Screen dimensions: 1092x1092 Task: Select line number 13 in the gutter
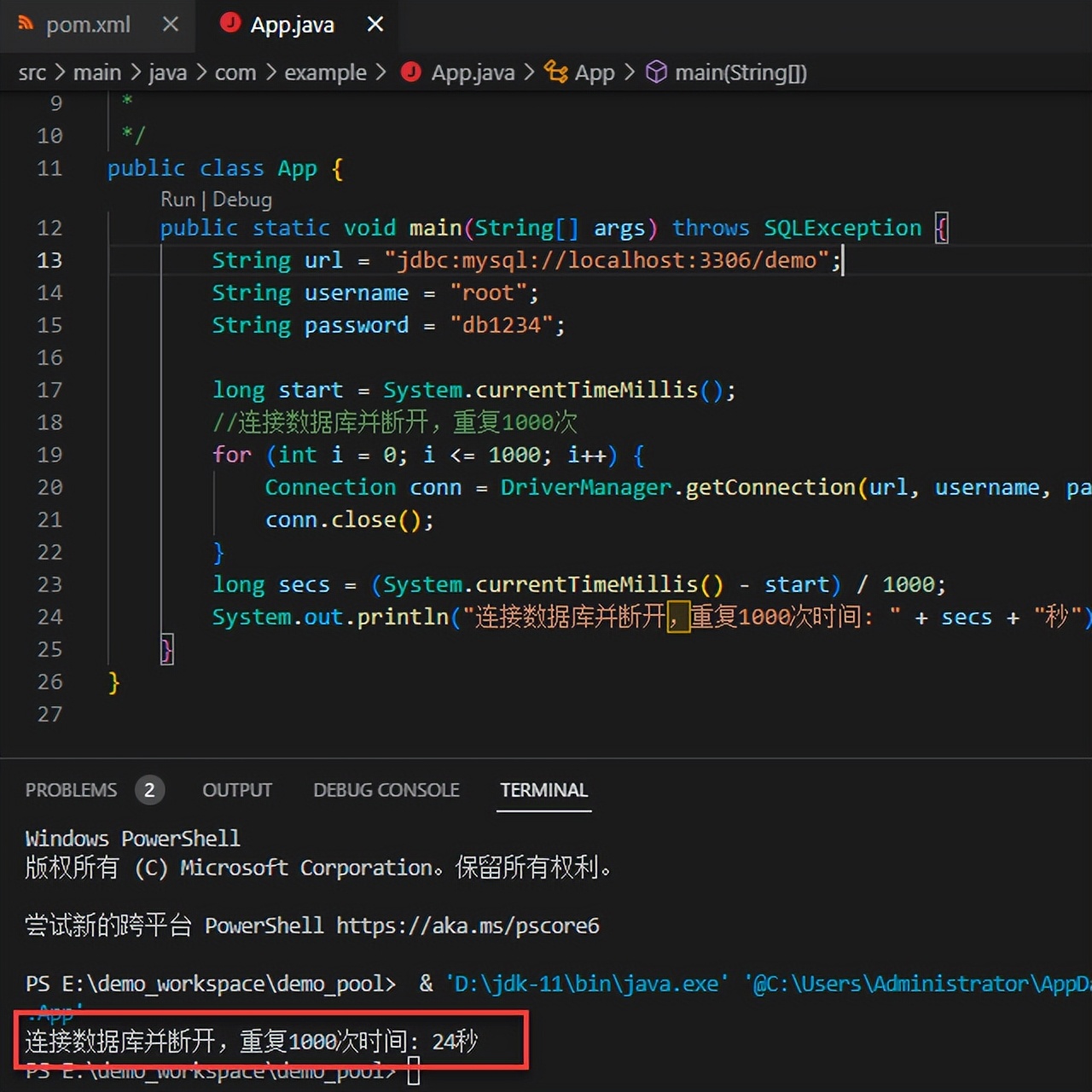click(49, 260)
